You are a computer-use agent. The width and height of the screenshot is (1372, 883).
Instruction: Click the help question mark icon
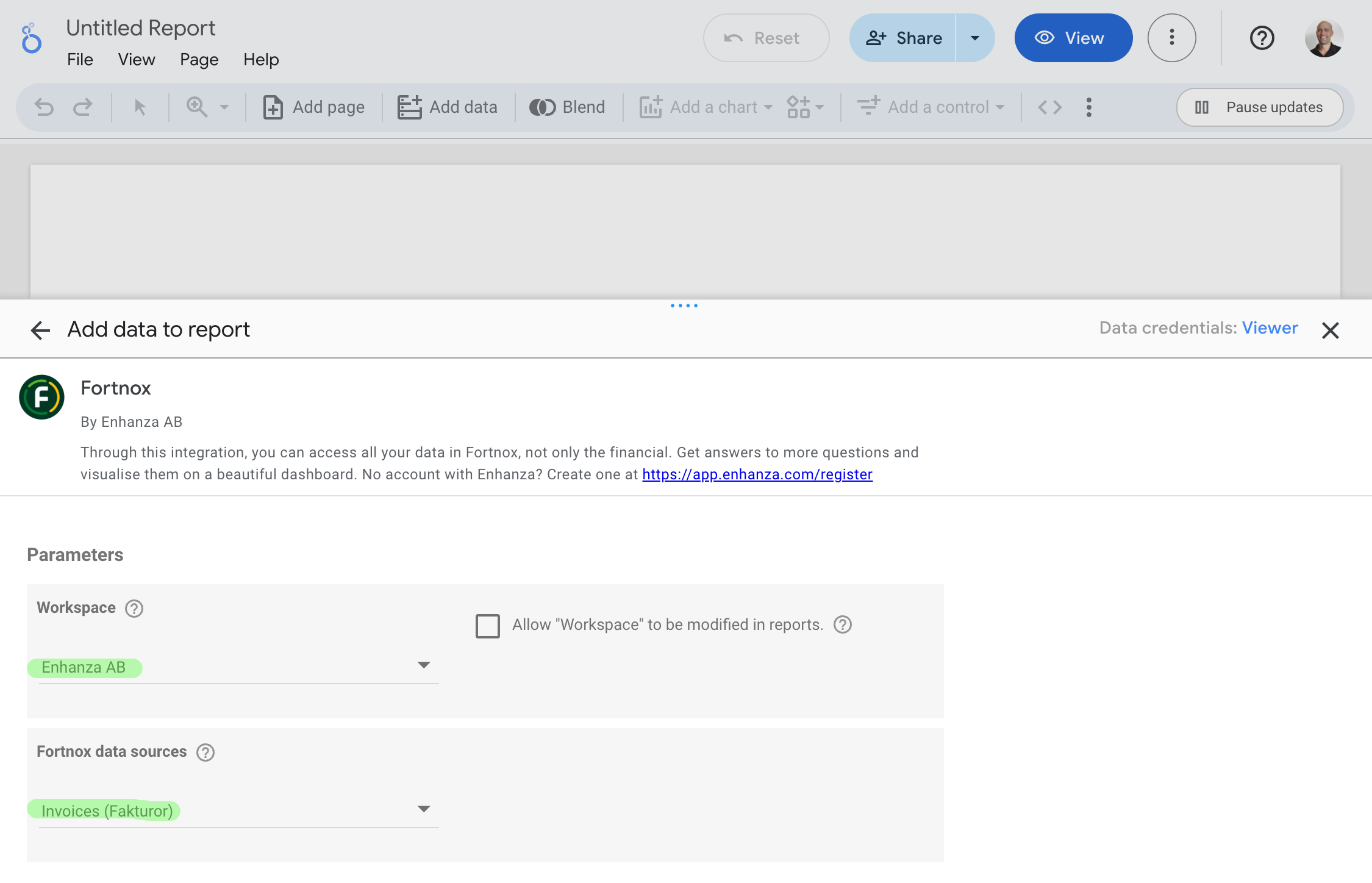1262,38
